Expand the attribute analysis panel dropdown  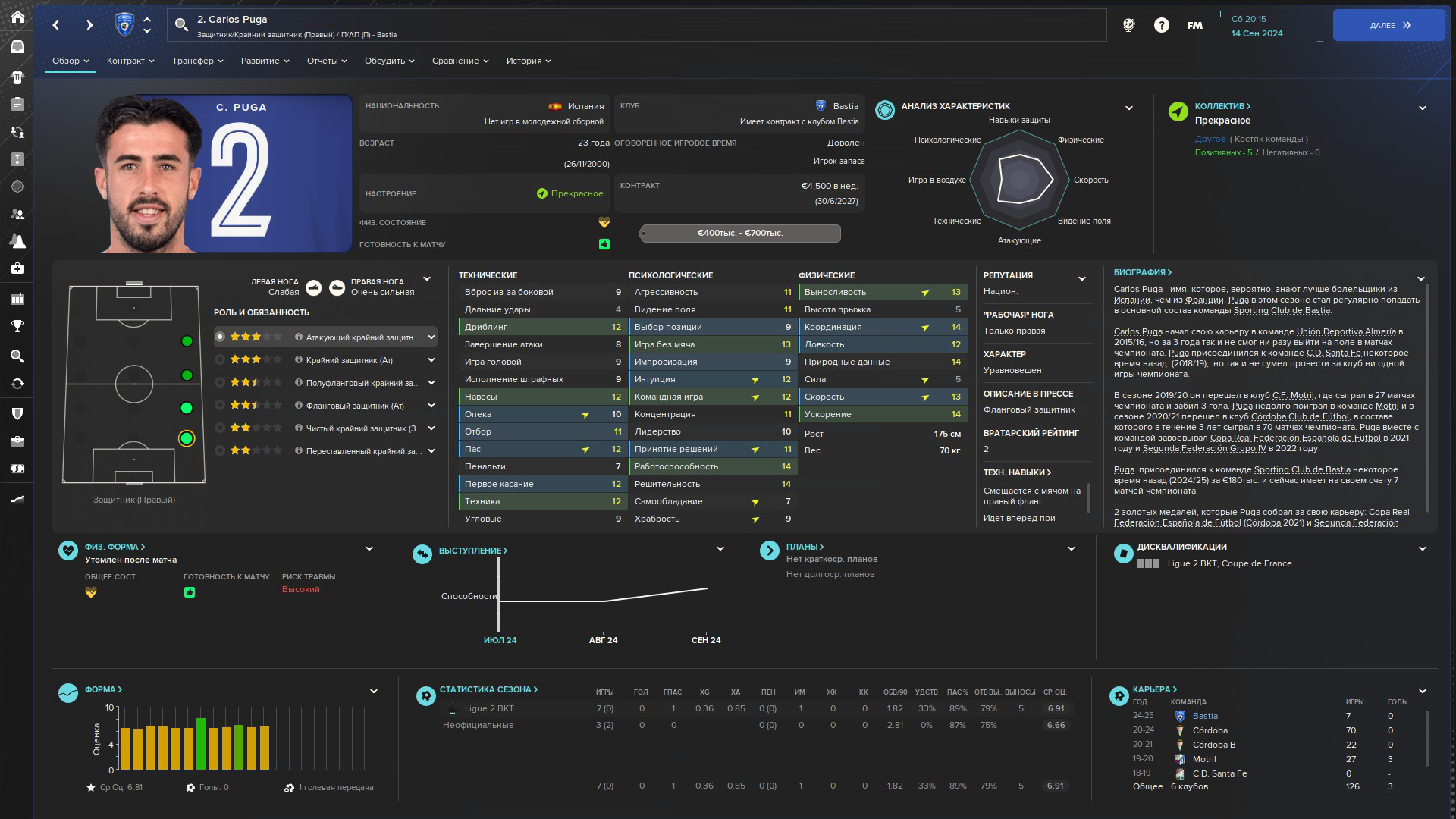click(1128, 108)
